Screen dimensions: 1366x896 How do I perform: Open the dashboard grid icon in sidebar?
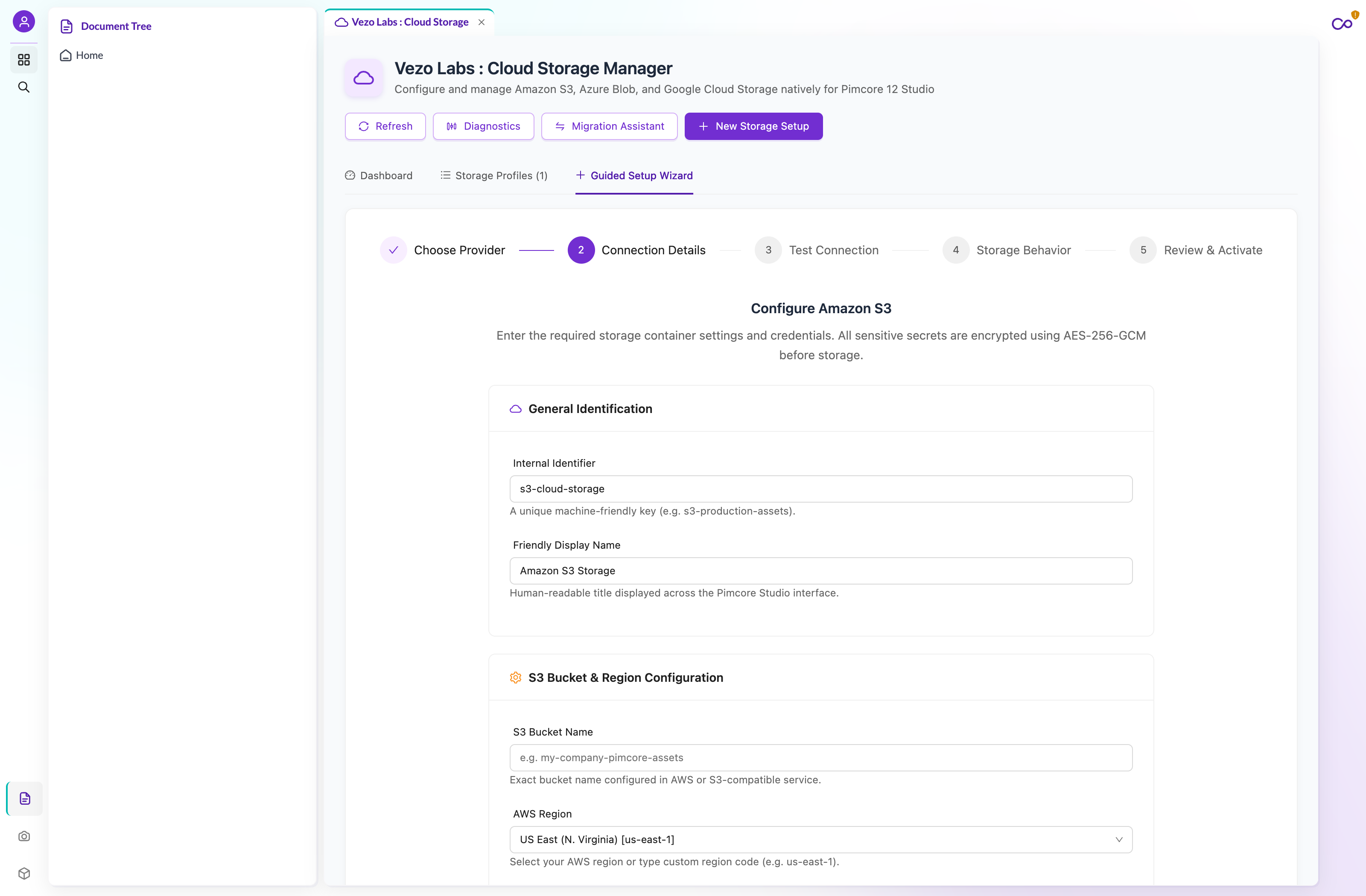23,60
